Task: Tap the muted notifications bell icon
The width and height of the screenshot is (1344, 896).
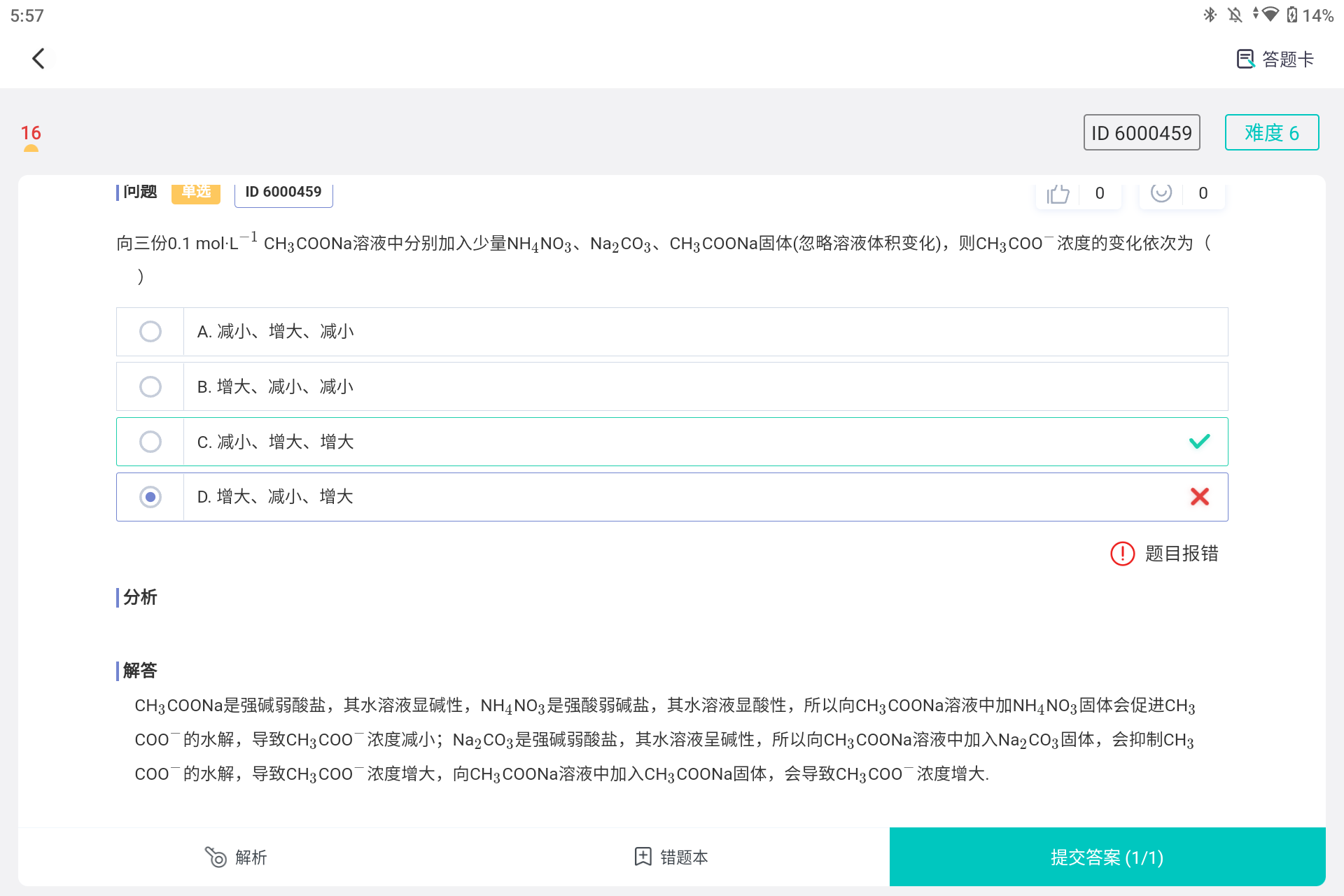Action: pyautogui.click(x=1235, y=15)
